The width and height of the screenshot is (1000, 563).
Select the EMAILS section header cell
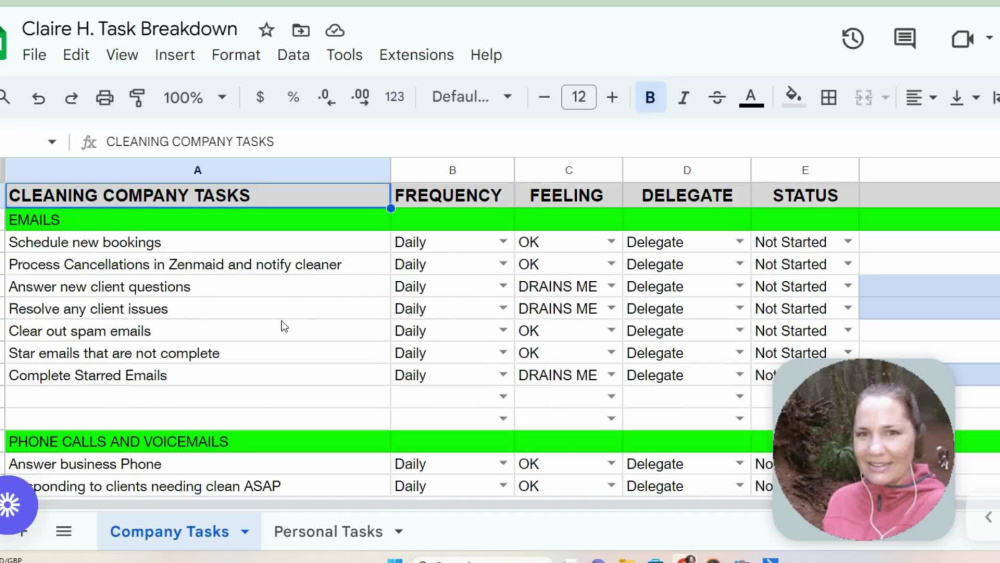(x=198, y=220)
